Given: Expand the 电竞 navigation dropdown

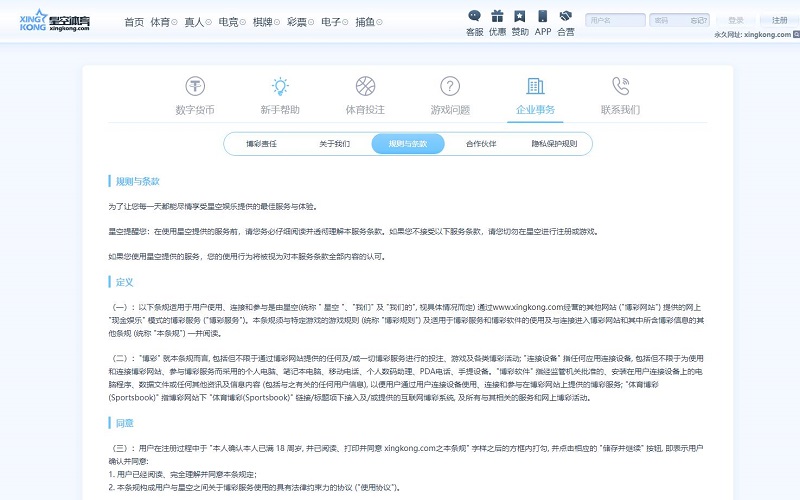Looking at the screenshot, I should click(x=231, y=22).
